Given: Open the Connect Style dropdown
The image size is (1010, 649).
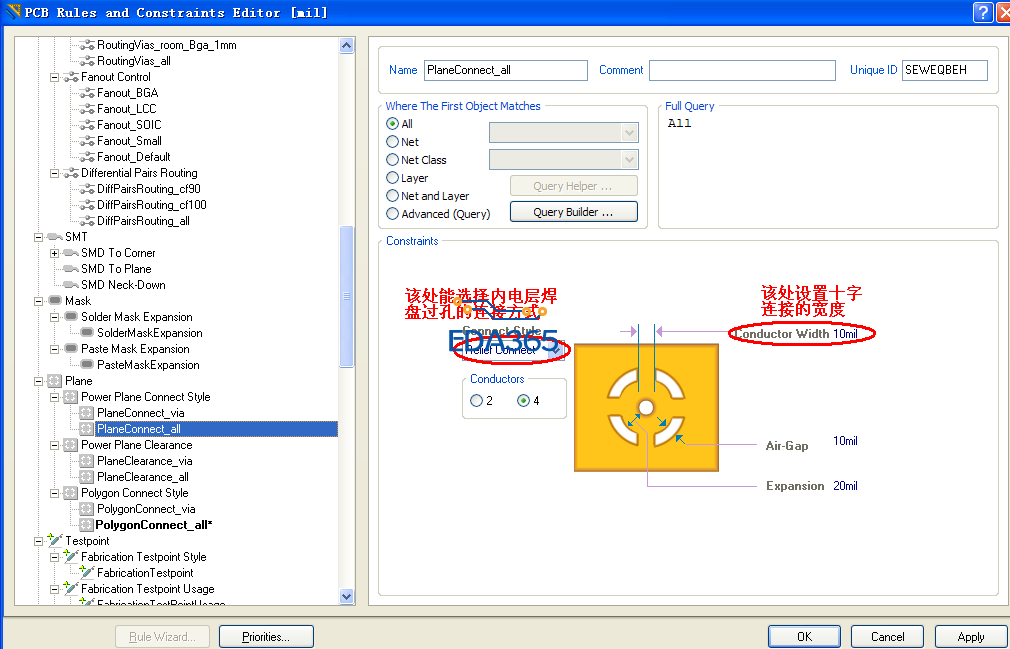Looking at the screenshot, I should pyautogui.click(x=557, y=350).
